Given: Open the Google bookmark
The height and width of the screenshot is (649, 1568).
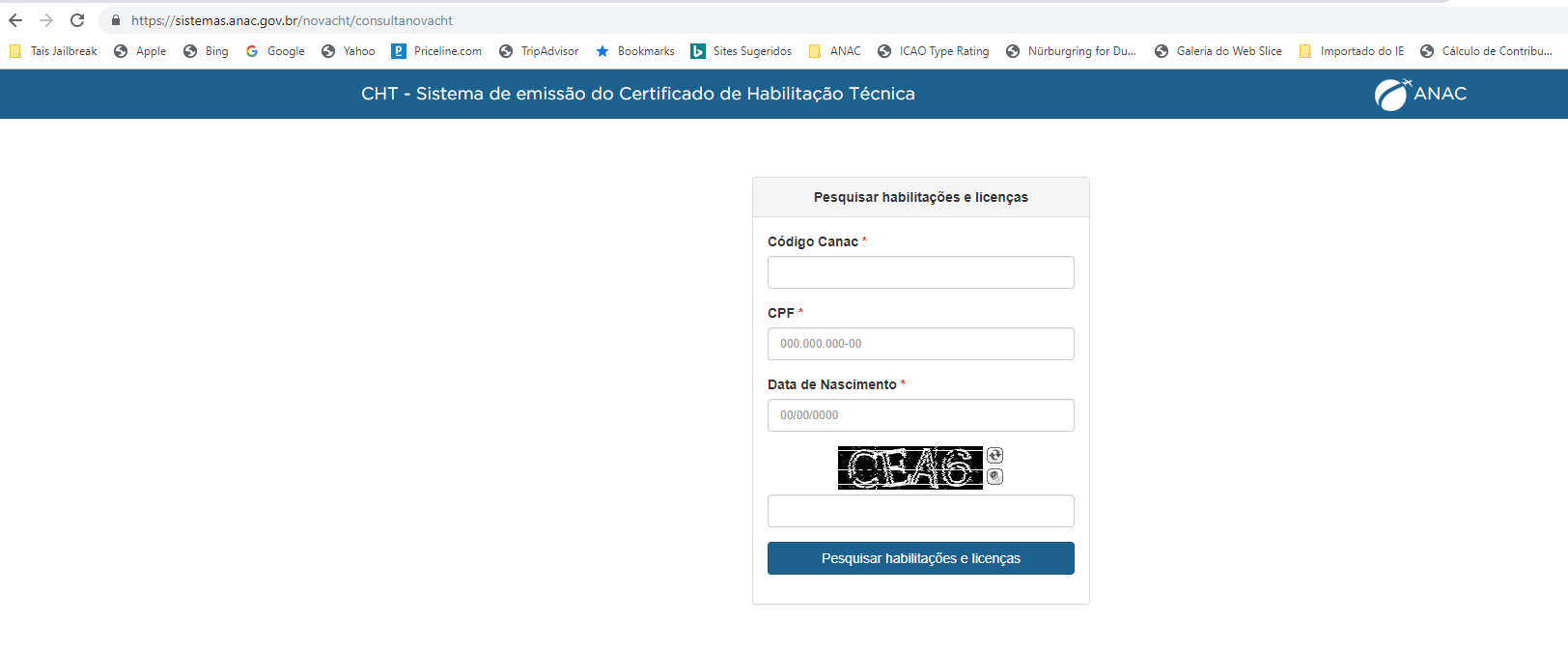Looking at the screenshot, I should click(275, 51).
